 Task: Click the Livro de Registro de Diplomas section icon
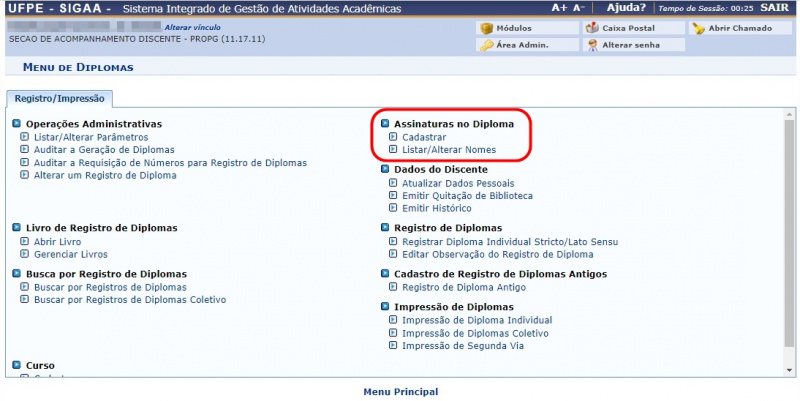(17, 228)
